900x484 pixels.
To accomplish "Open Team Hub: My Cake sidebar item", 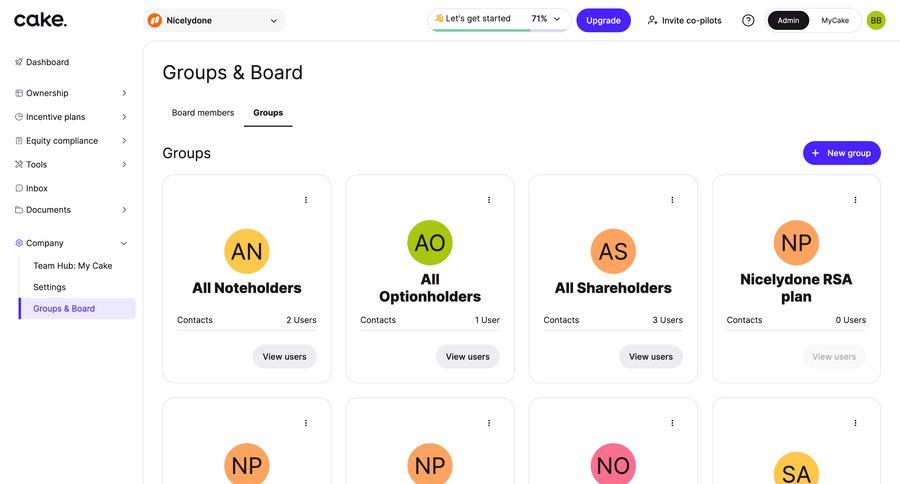I will (x=73, y=266).
